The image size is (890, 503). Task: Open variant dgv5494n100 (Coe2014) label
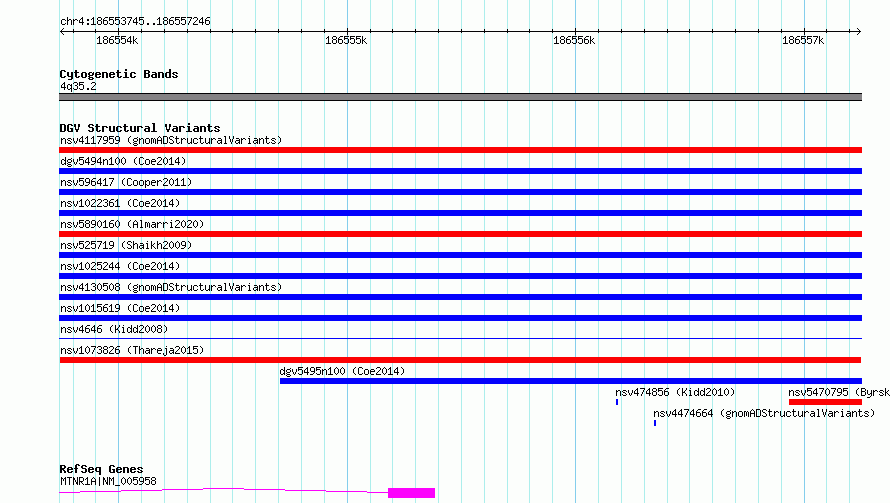pos(123,161)
